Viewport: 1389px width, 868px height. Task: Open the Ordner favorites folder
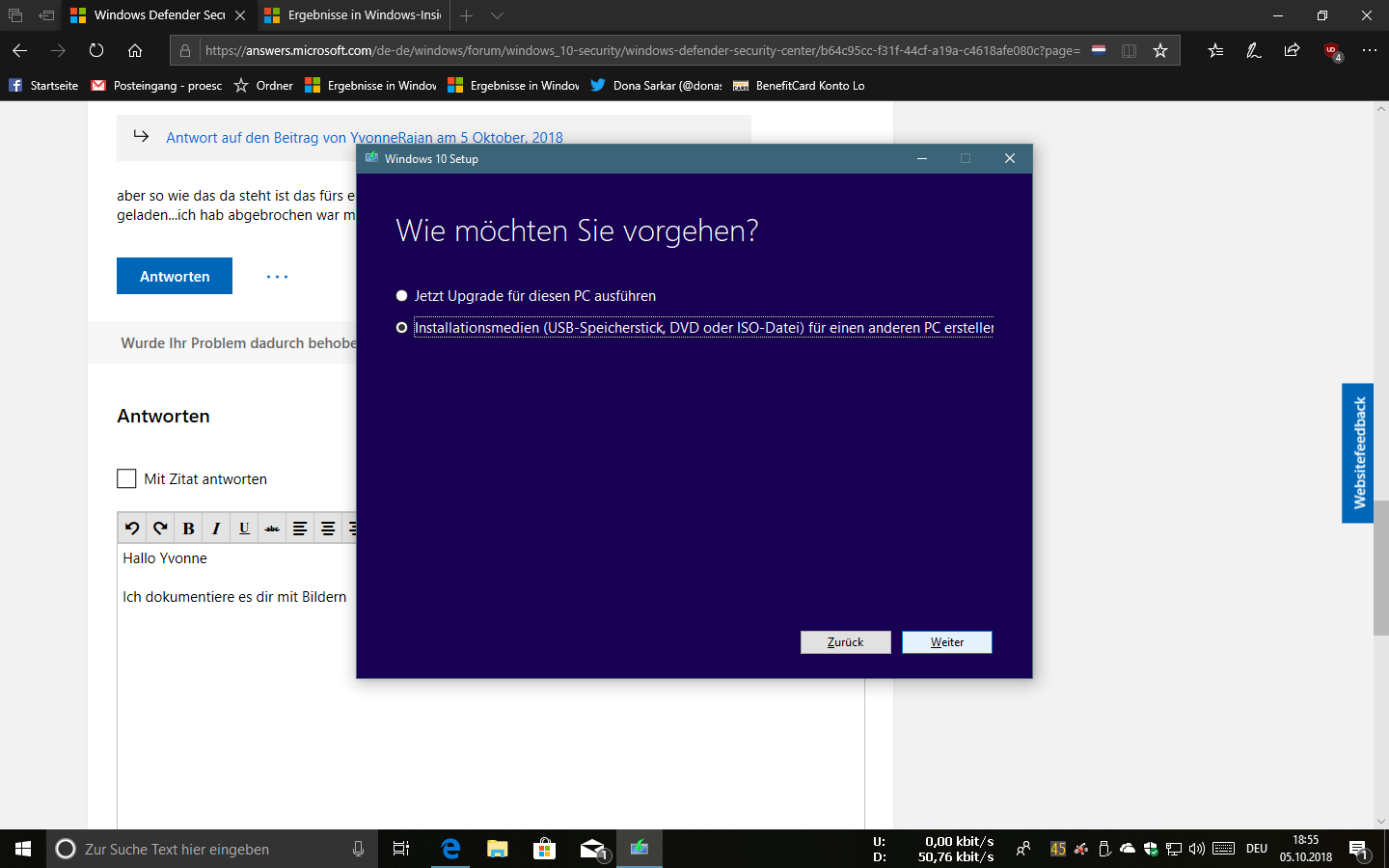click(x=263, y=86)
